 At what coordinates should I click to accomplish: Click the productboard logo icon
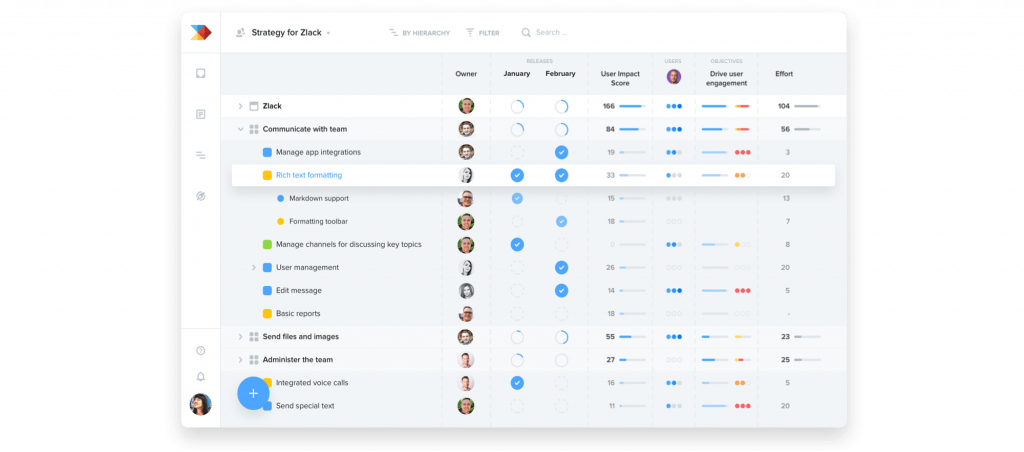click(x=200, y=32)
